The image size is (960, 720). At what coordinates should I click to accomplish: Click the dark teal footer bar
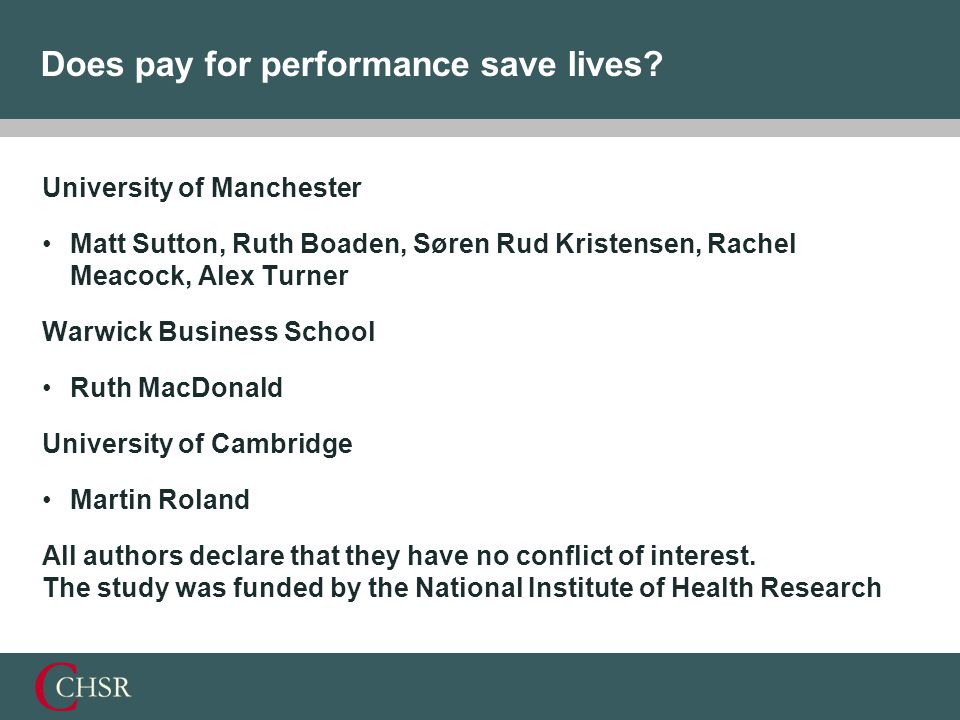tap(480, 686)
